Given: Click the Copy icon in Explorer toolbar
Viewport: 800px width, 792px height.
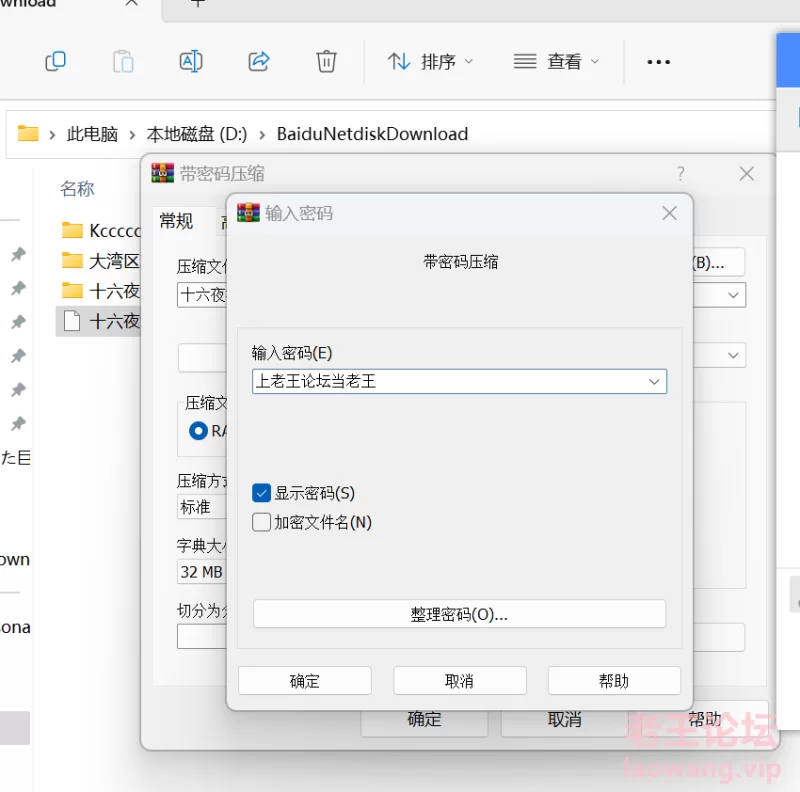Looking at the screenshot, I should tap(56, 62).
